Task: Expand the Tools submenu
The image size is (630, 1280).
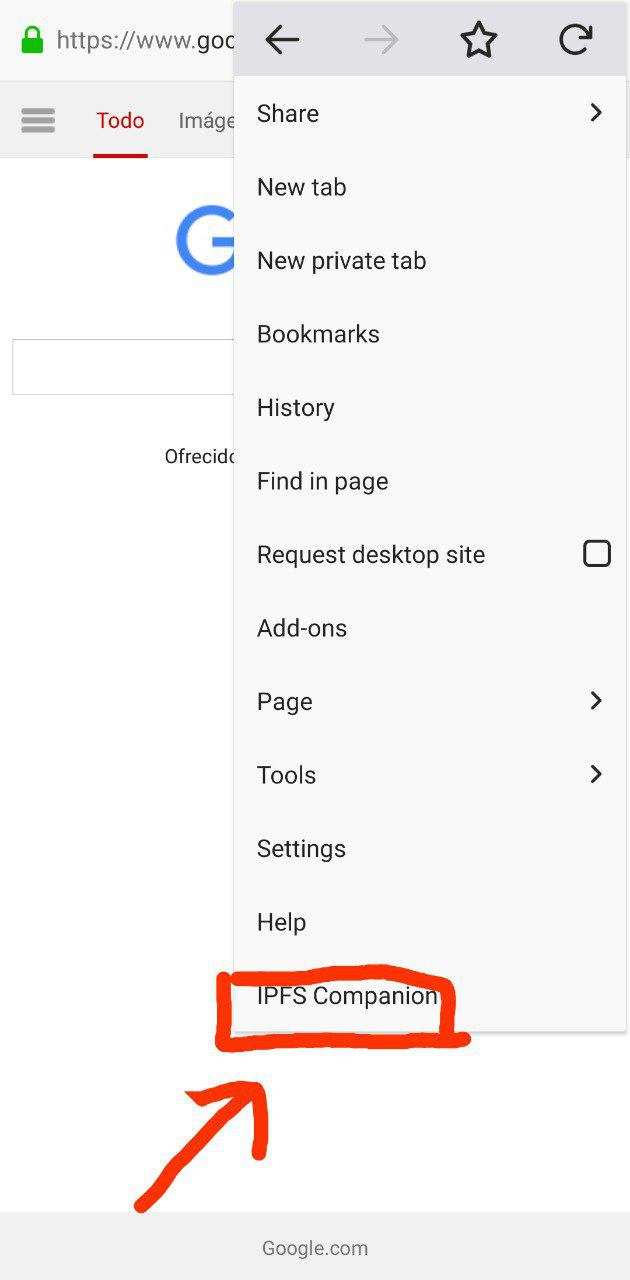Action: (x=430, y=775)
